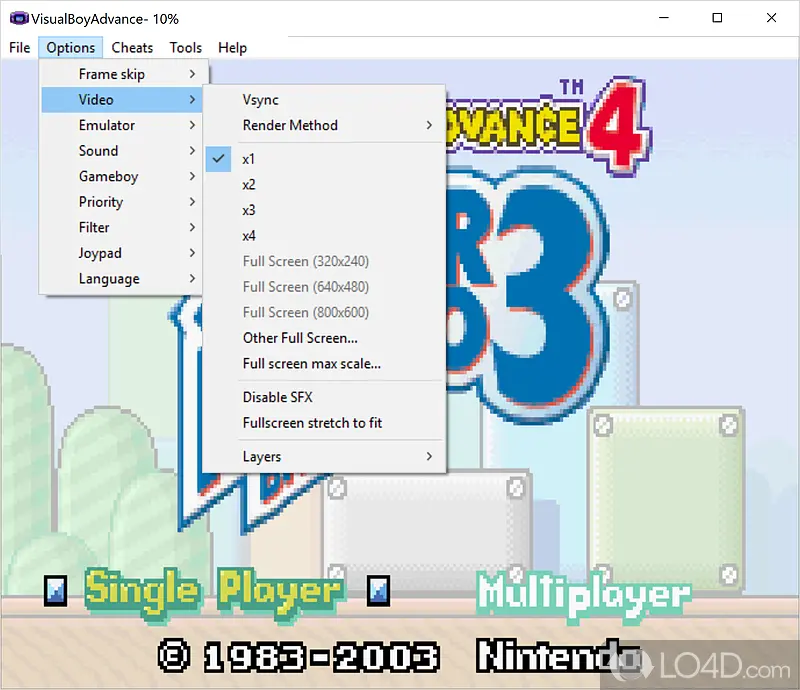The width and height of the screenshot is (800, 690).
Task: Open the Tools menu
Action: point(185,47)
